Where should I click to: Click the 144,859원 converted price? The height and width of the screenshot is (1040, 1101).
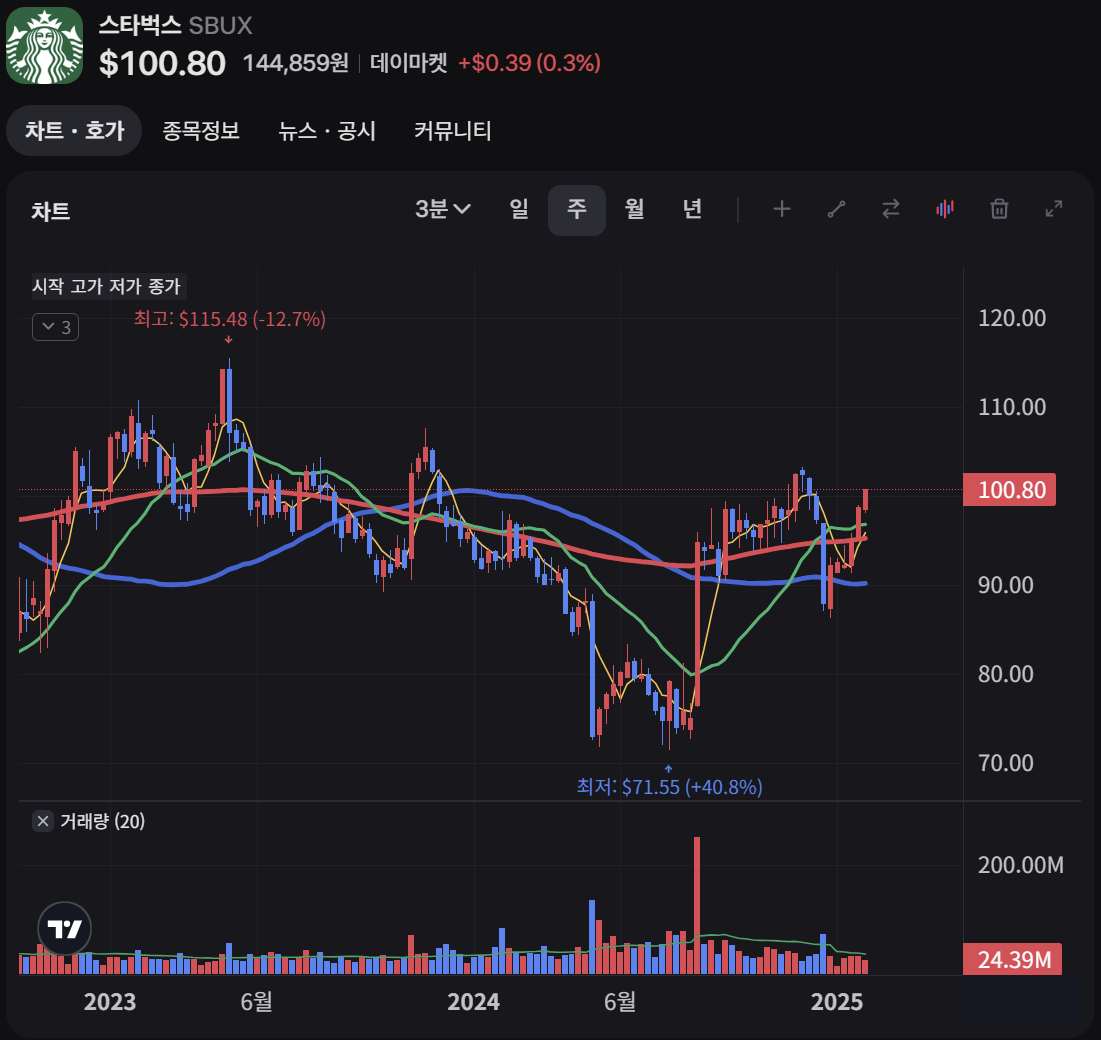click(296, 62)
